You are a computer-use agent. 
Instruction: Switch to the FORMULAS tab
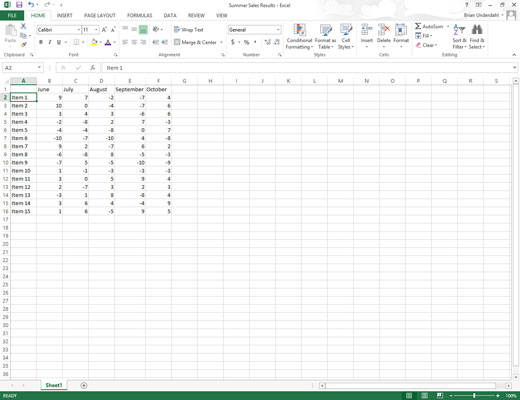point(139,15)
